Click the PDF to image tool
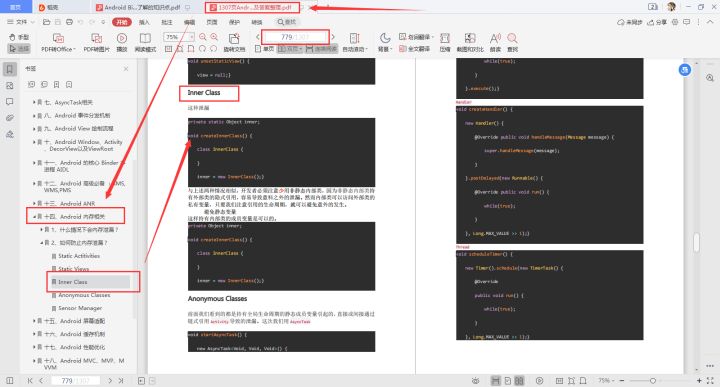The width and height of the screenshot is (720, 387). tap(96, 43)
